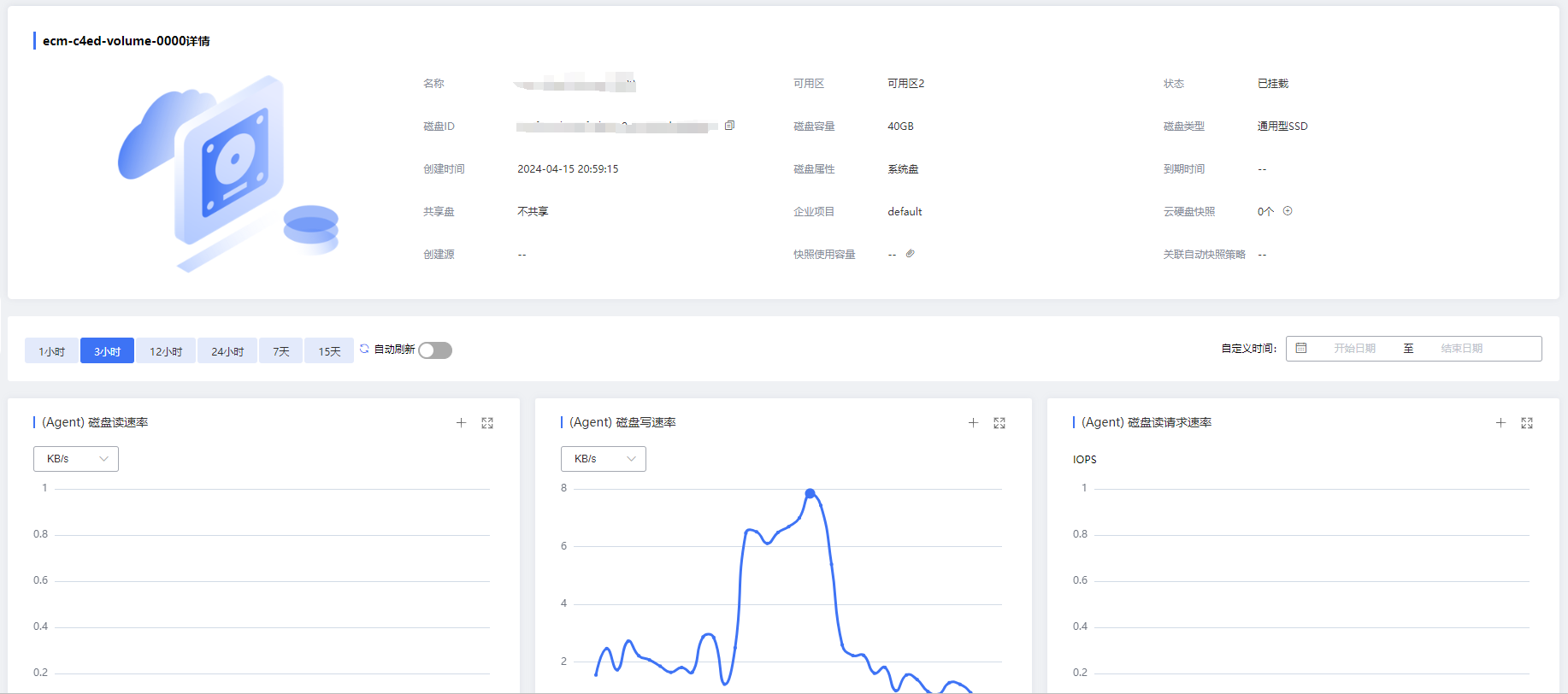Screen dimensions: 1568x694
Task: Select the 12小时 time range tab
Action: click(166, 351)
